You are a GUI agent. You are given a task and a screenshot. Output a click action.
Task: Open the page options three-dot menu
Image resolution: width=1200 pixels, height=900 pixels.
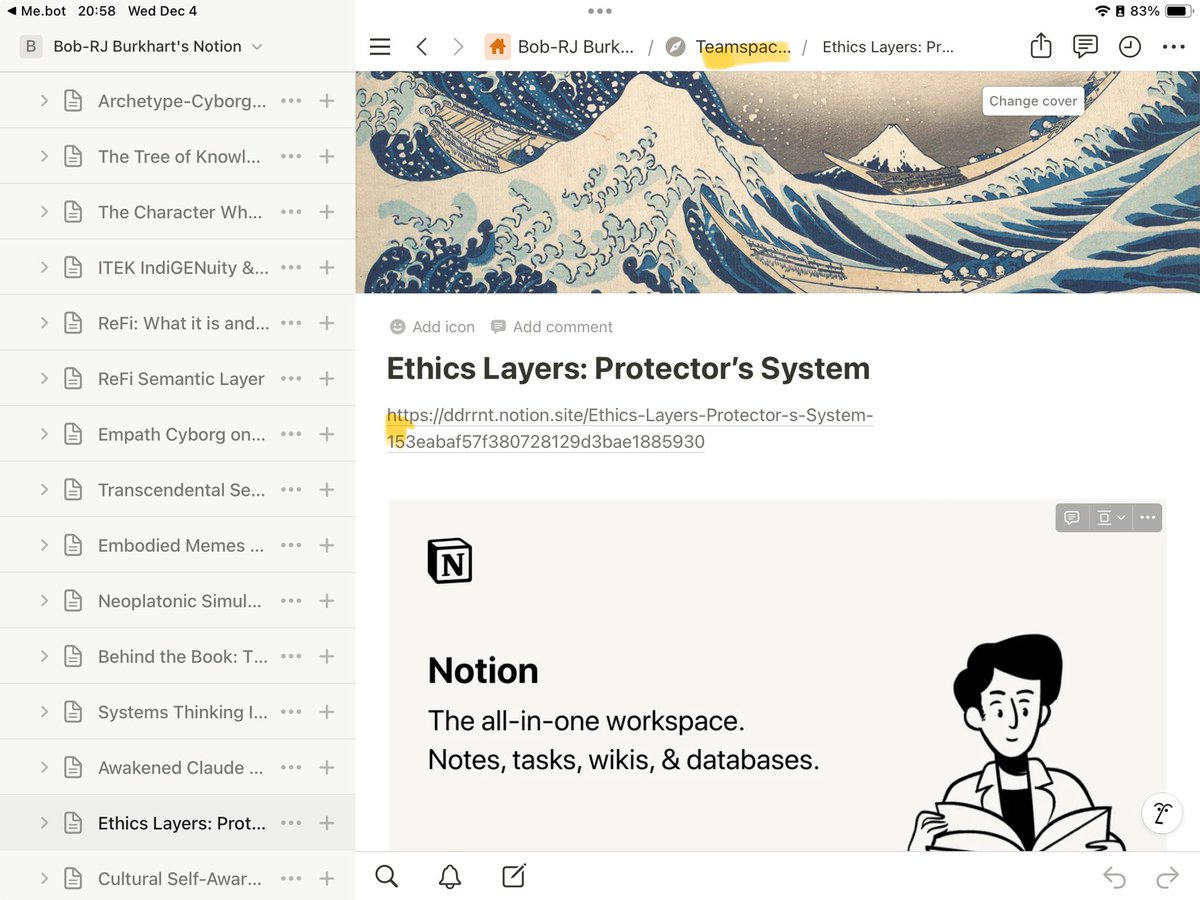1174,47
